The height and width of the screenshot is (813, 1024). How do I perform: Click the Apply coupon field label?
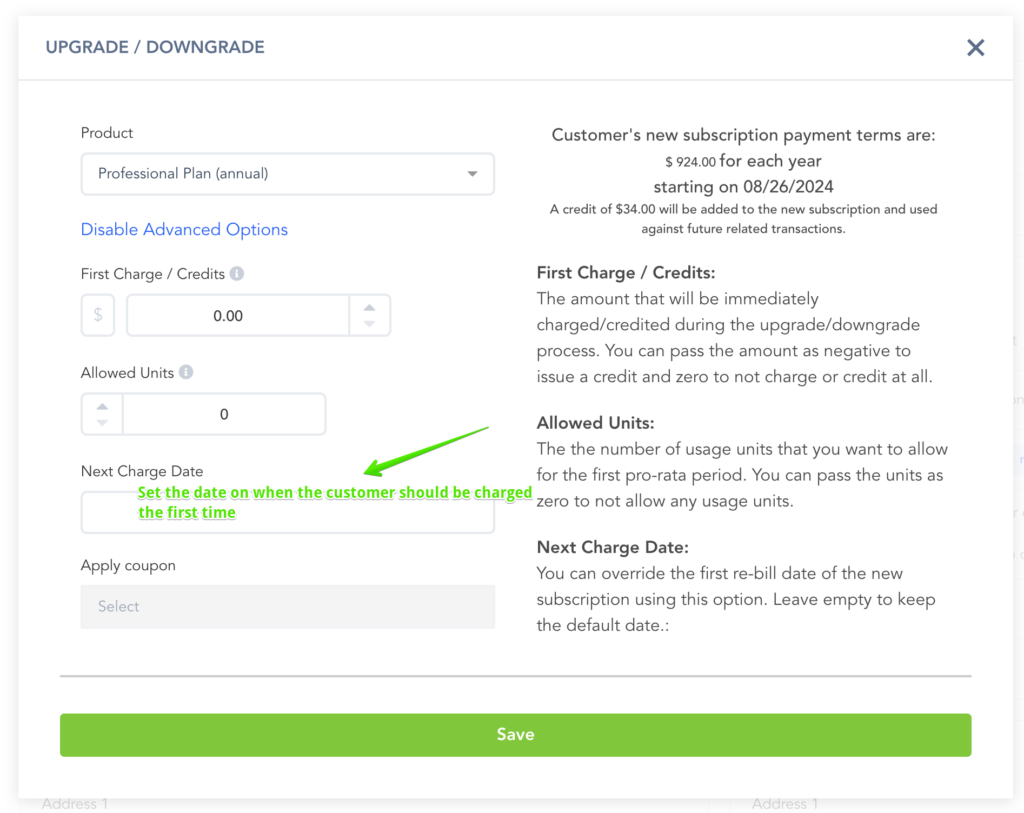click(x=128, y=565)
